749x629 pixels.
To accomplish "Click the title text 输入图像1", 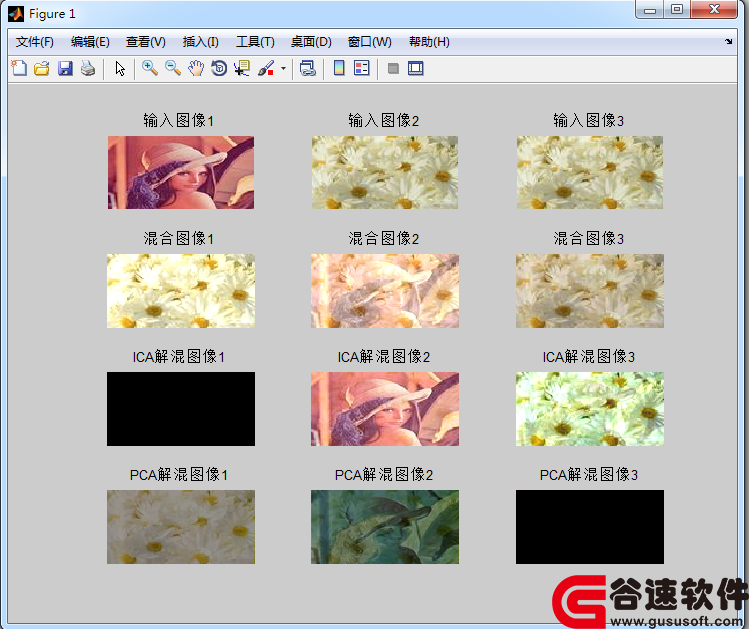I will click(x=179, y=120).
